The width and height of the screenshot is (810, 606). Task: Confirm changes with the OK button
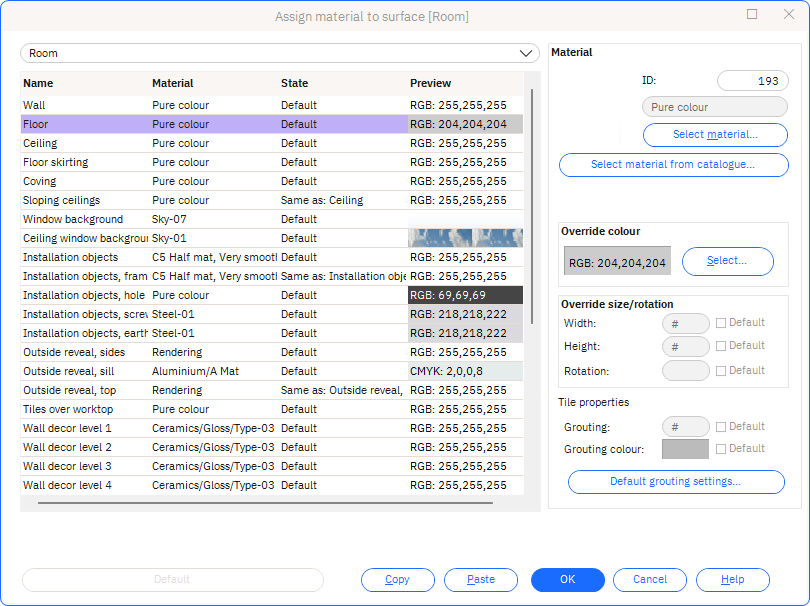point(567,579)
